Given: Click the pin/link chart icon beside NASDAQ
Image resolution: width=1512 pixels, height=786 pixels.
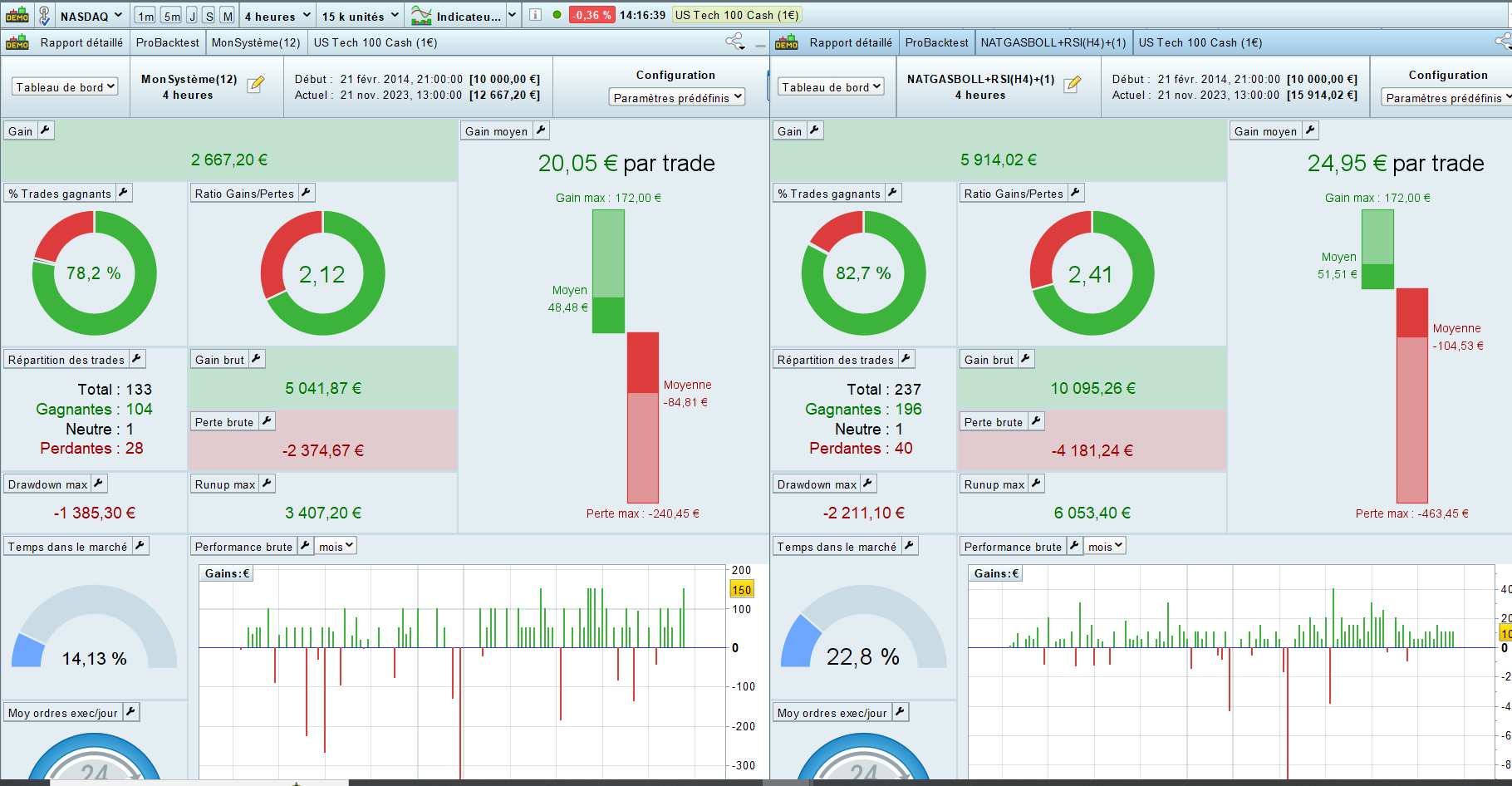Looking at the screenshot, I should (x=45, y=16).
